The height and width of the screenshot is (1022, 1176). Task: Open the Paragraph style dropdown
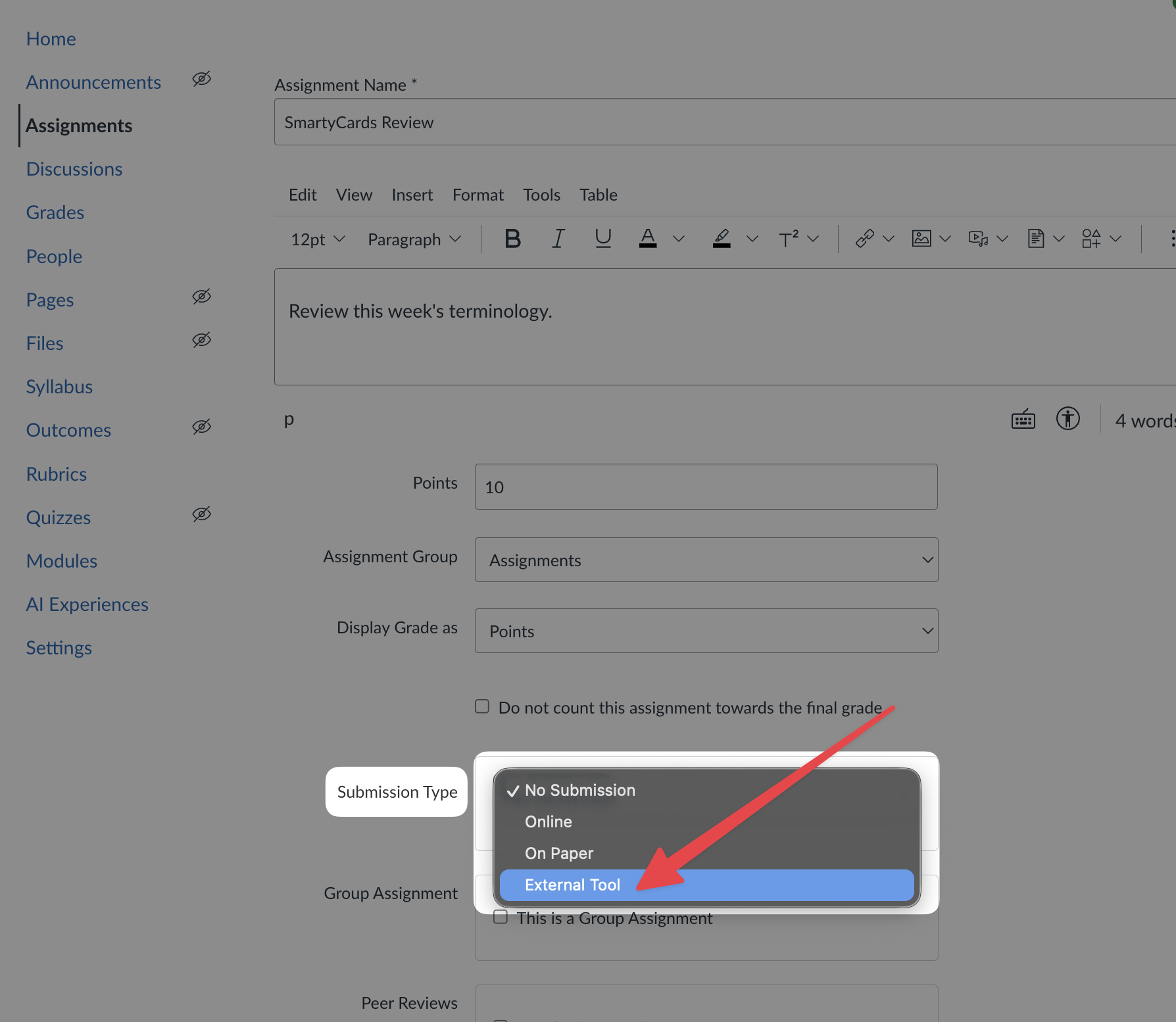coord(414,239)
